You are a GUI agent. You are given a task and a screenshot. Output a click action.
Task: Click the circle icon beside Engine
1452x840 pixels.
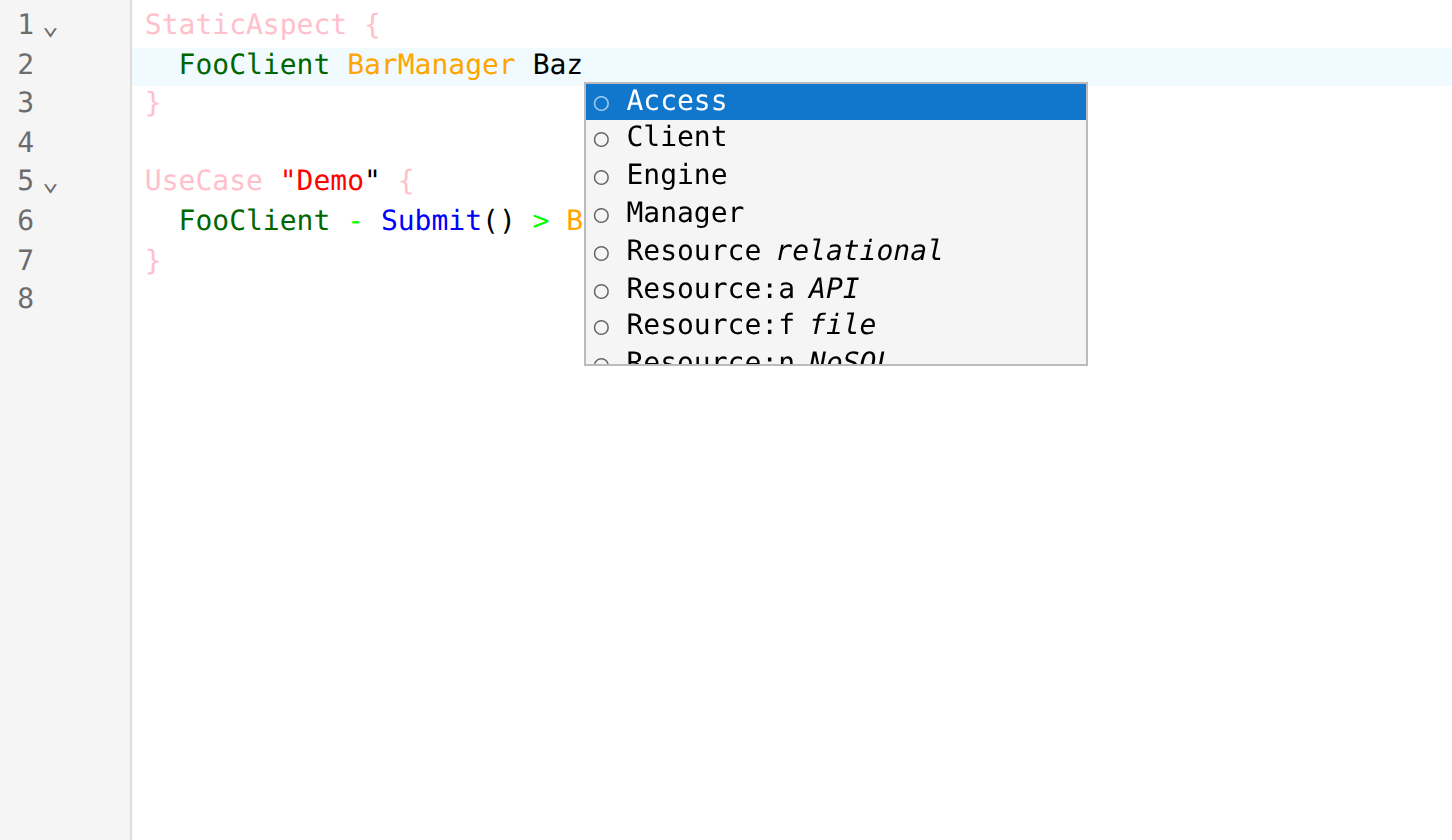[601, 178]
